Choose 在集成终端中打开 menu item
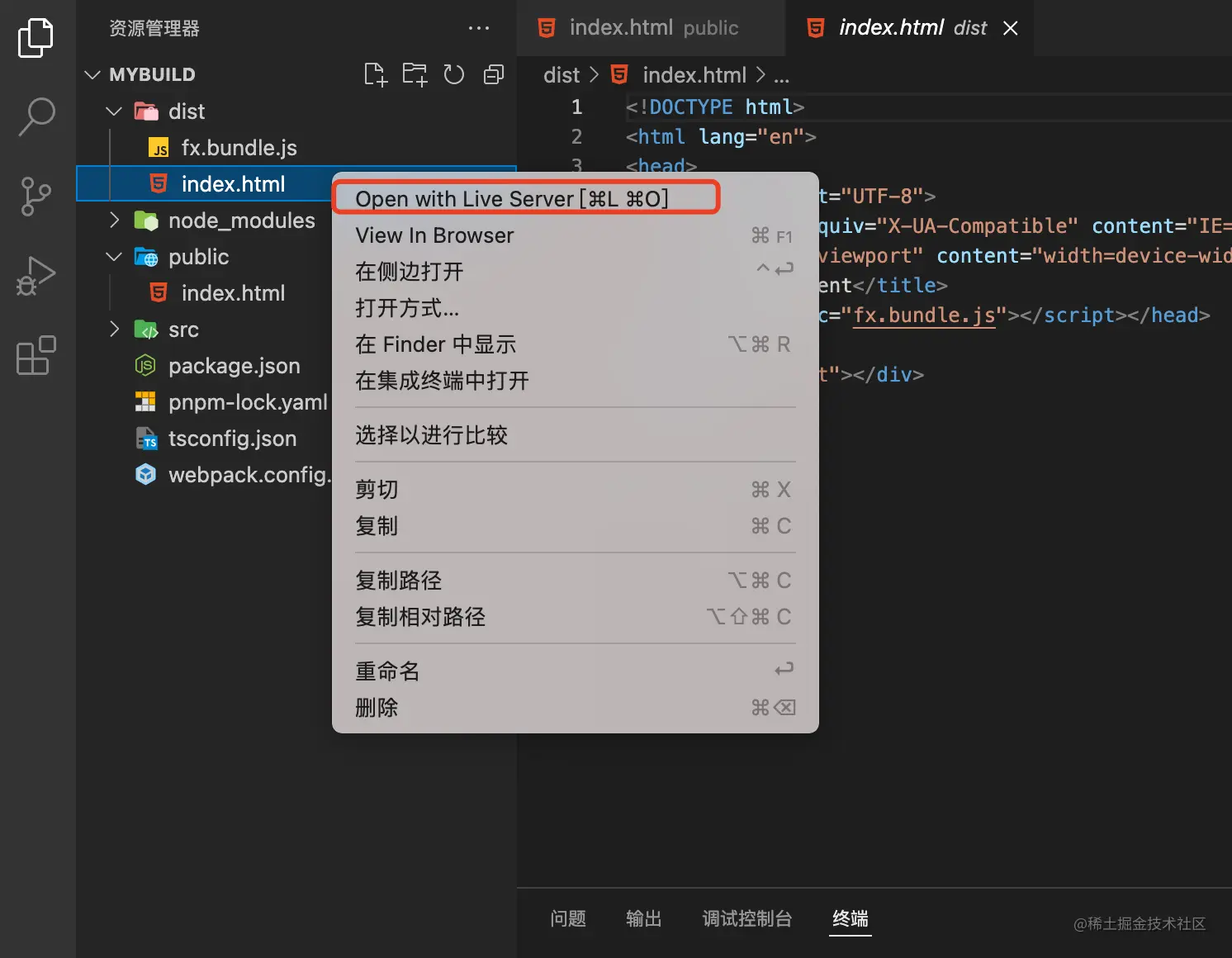1232x958 pixels. click(575, 381)
